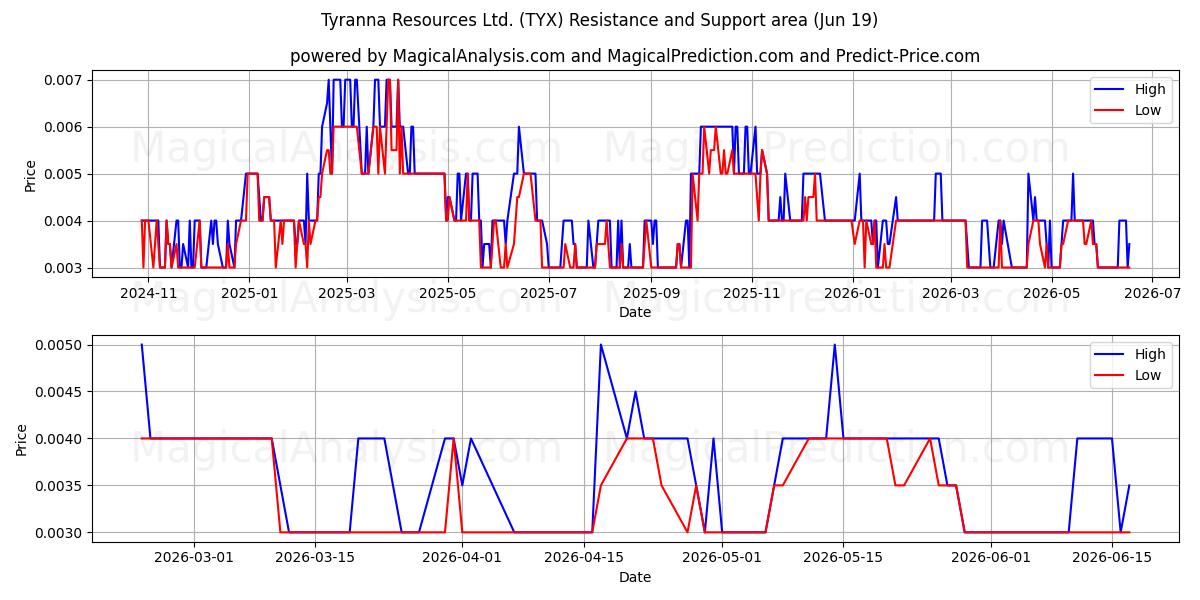Viewport: 1200px width, 600px height.
Task: Click the '0.005' tick label on top chart
Action: [x=66, y=174]
